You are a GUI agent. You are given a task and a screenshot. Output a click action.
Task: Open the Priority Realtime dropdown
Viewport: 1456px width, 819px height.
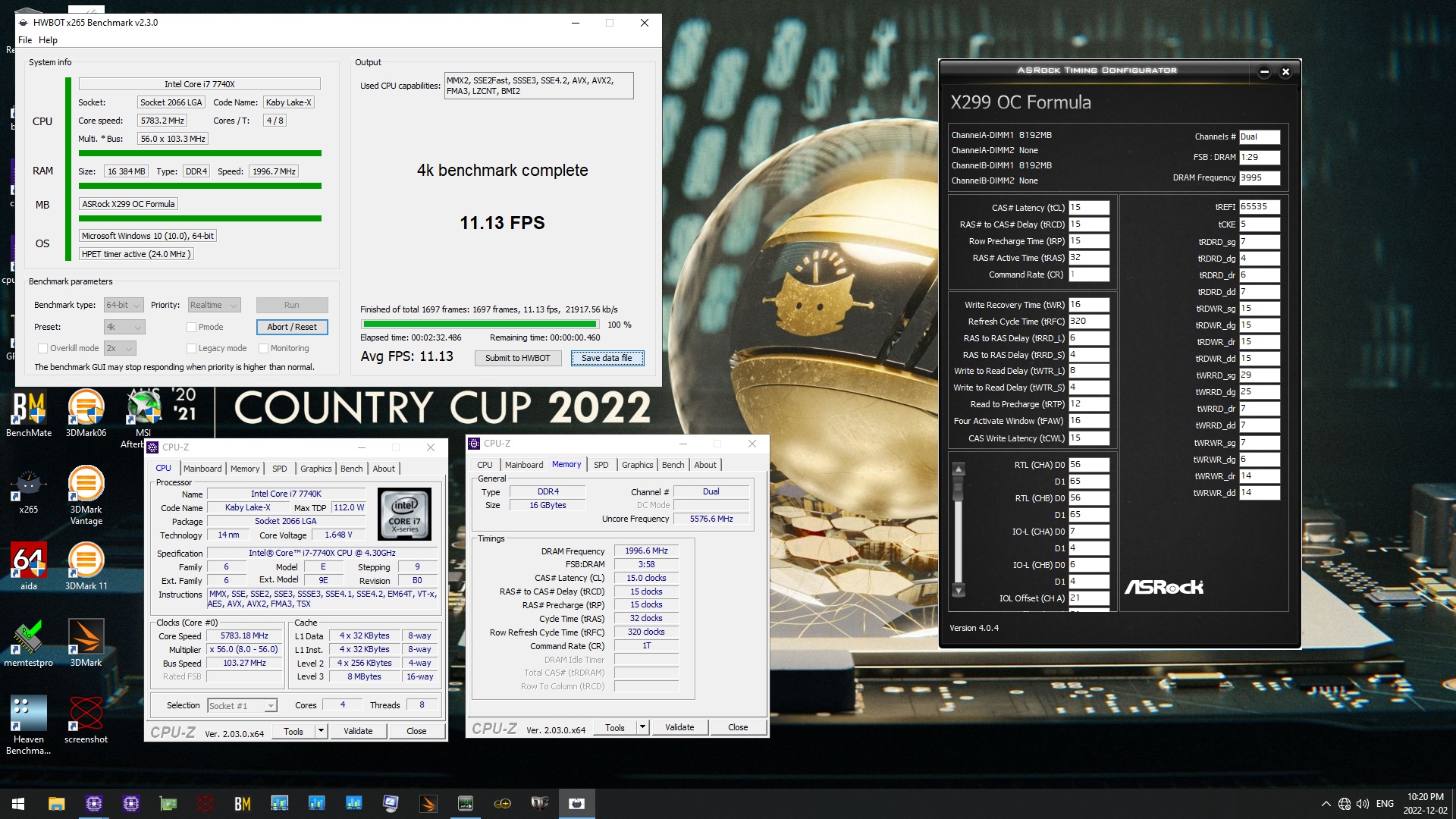[214, 305]
